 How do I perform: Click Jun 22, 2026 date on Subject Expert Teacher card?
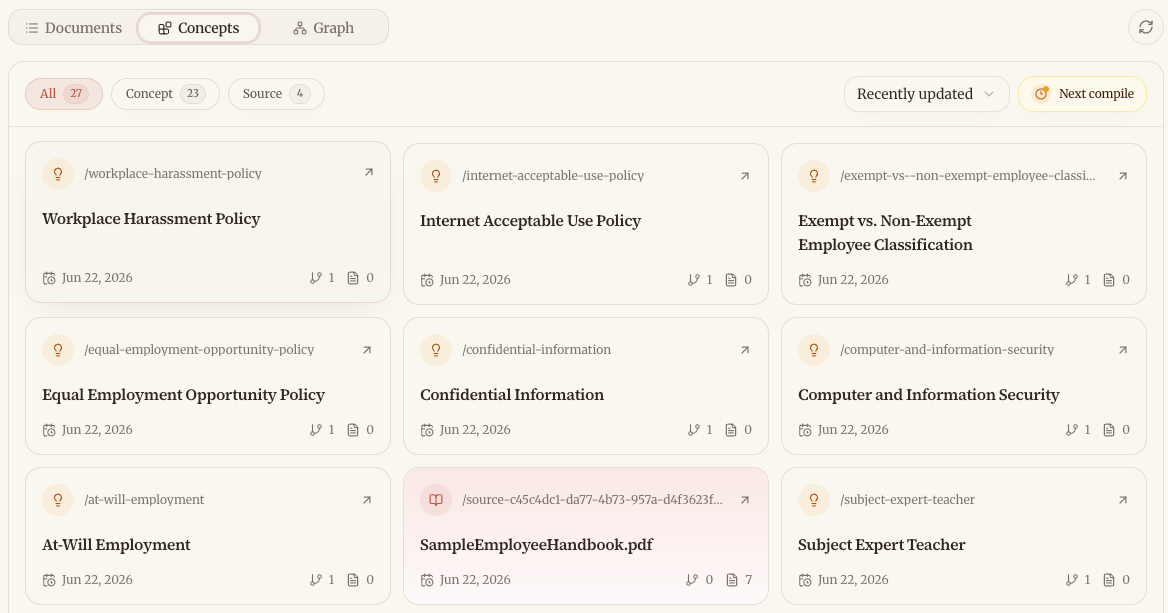853,579
